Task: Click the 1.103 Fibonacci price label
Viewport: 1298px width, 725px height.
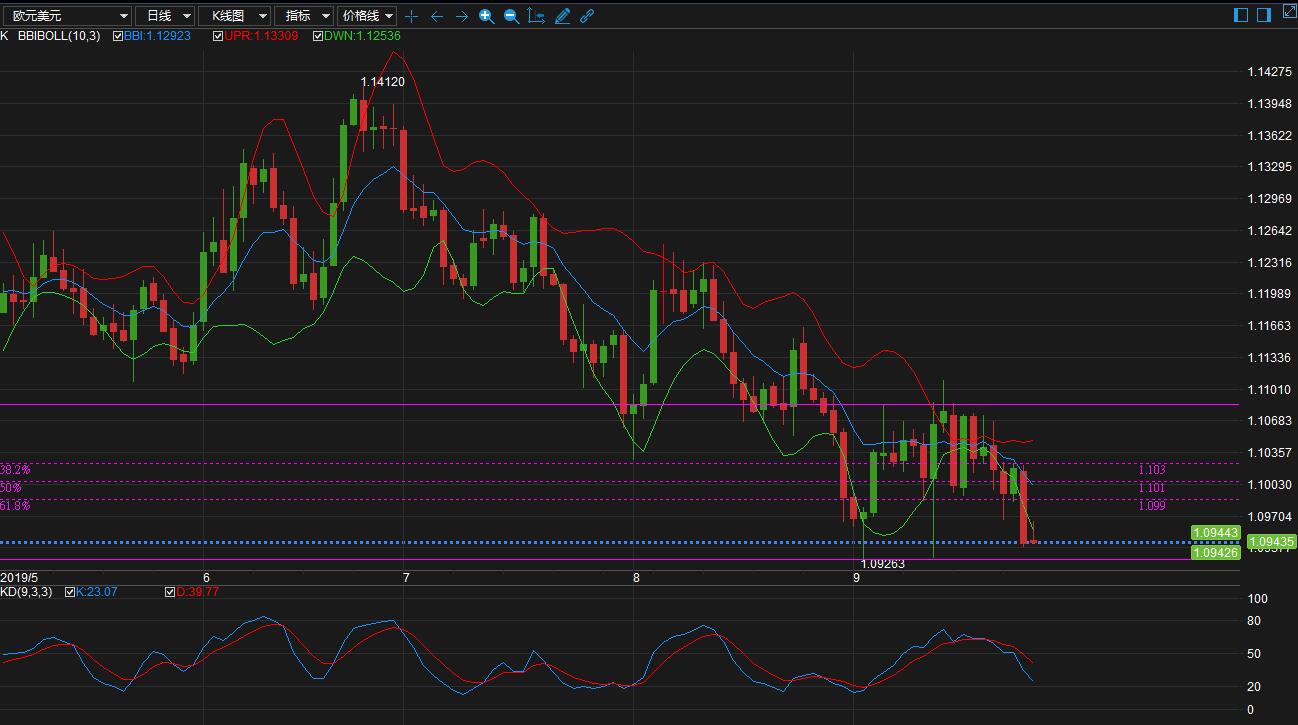Action: click(1152, 470)
